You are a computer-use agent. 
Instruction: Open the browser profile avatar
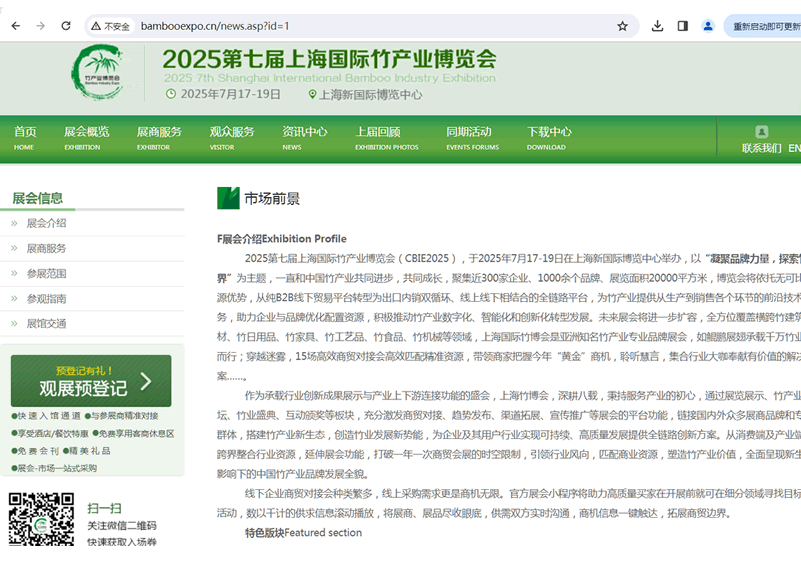[708, 26]
